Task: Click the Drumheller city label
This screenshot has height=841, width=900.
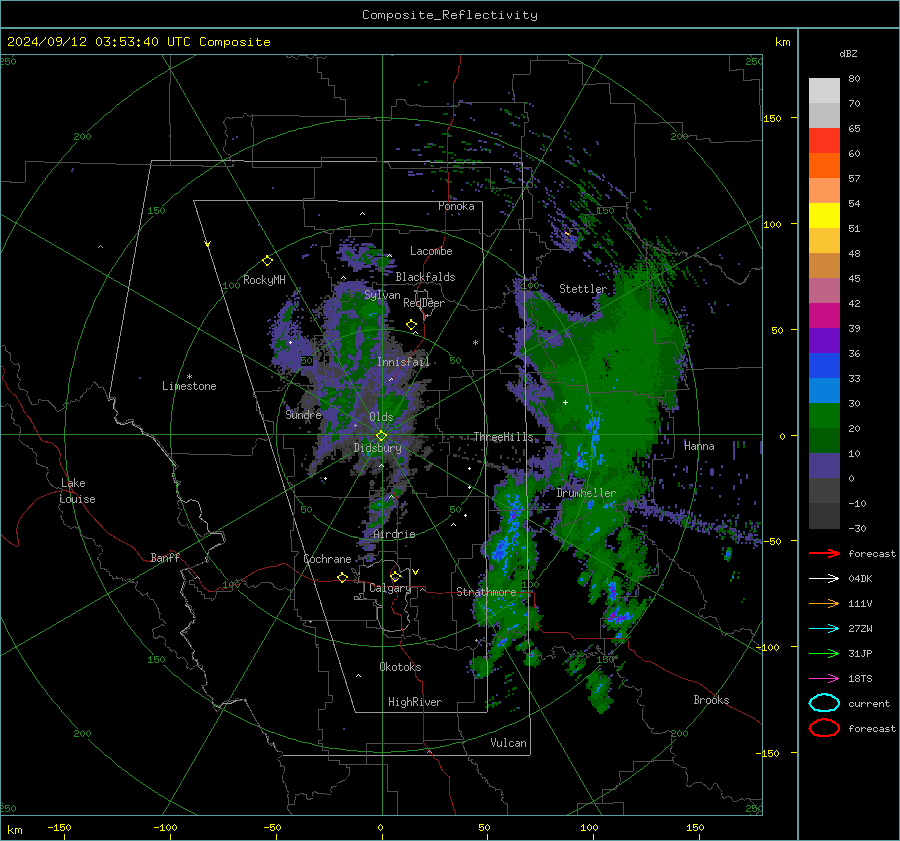Action: click(586, 493)
